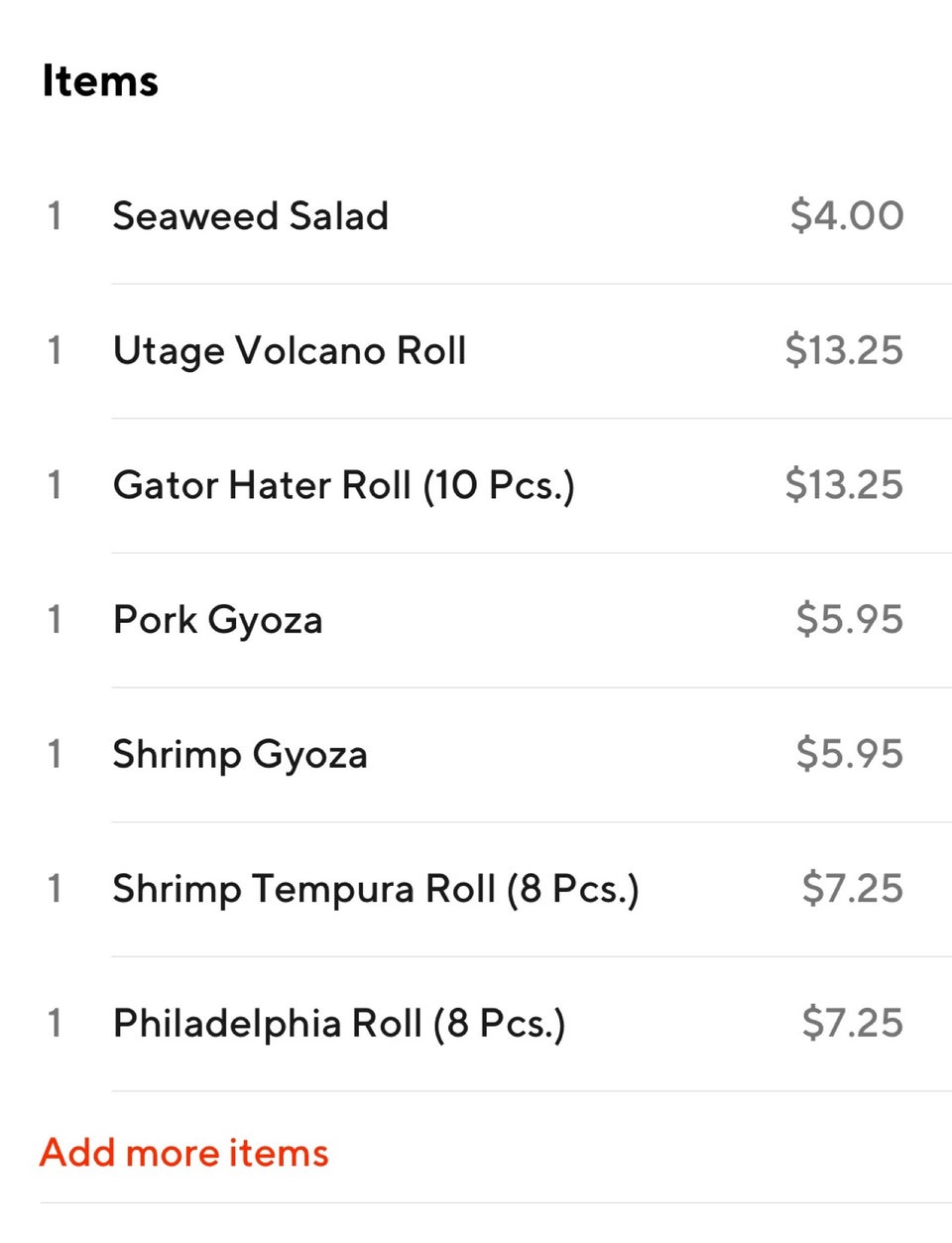Image resolution: width=952 pixels, height=1243 pixels.
Task: Select the Utage Volcano Roll item
Action: click(x=289, y=351)
